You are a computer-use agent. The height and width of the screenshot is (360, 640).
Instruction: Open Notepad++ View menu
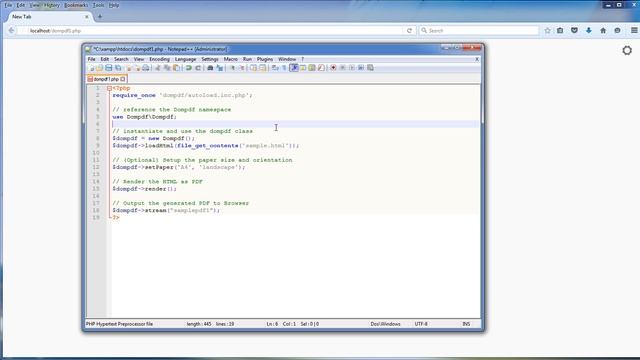(x=139, y=59)
